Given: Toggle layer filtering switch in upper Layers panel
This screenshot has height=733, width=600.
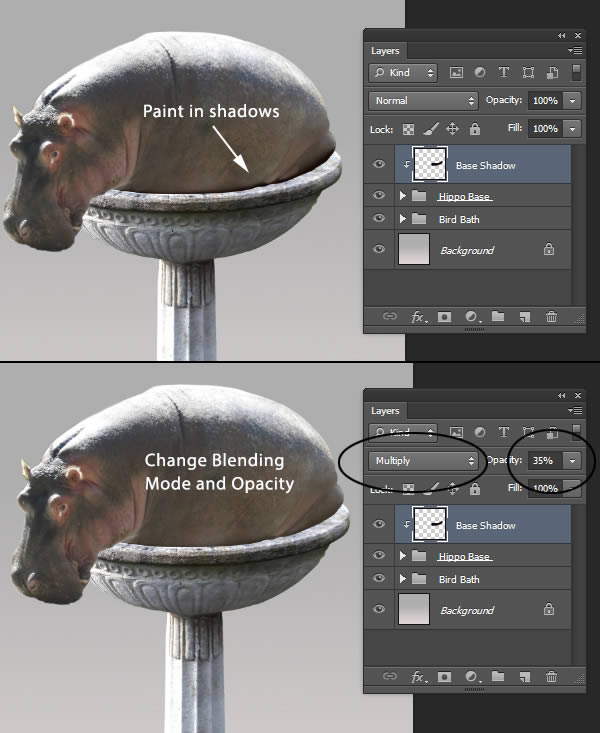Looking at the screenshot, I should tap(576, 72).
